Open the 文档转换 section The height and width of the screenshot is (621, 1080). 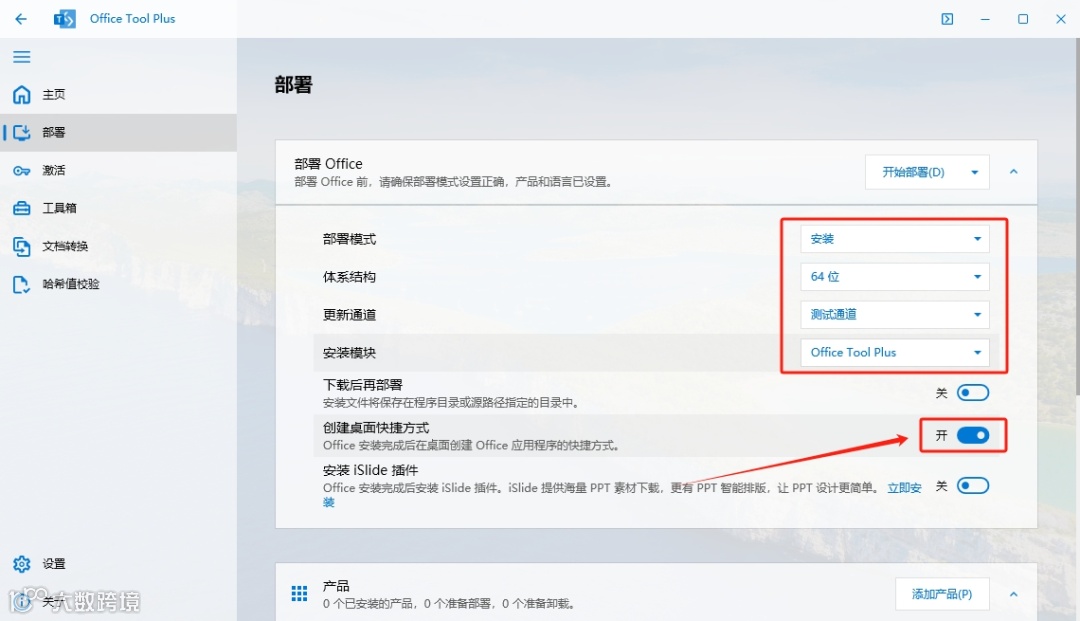pyautogui.click(x=118, y=246)
